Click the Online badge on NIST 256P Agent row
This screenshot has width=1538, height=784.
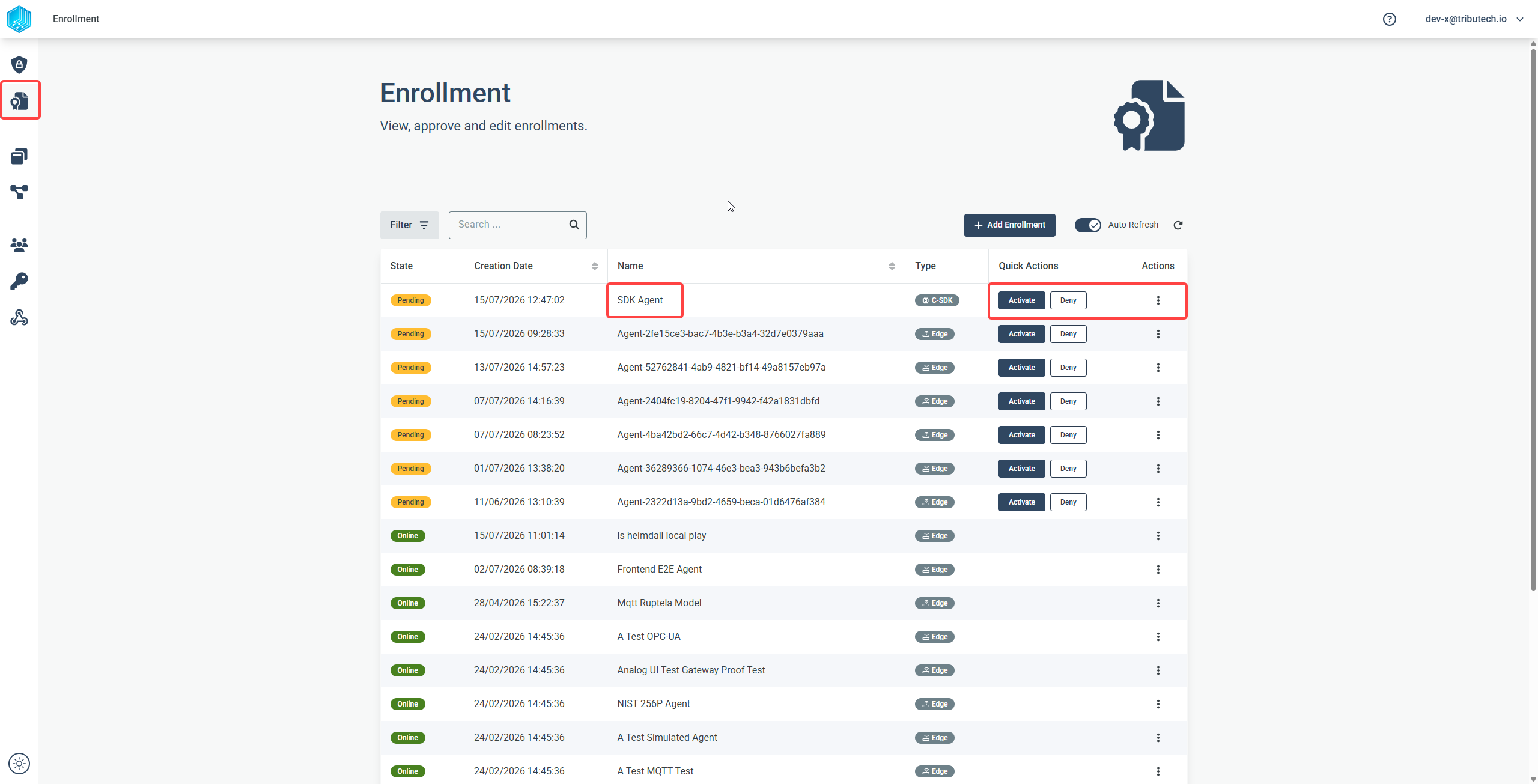(407, 704)
